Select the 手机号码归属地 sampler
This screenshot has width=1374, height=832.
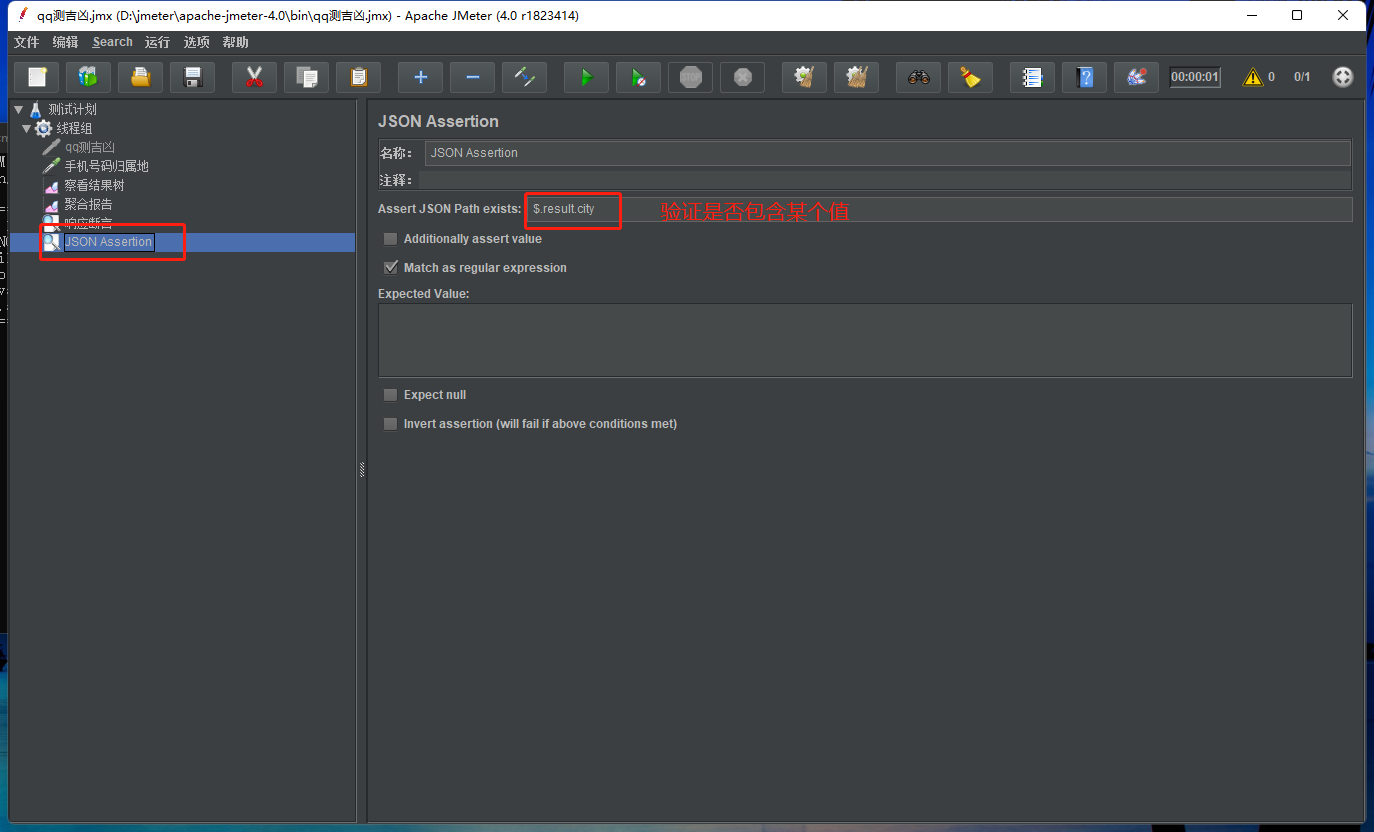(x=106, y=166)
